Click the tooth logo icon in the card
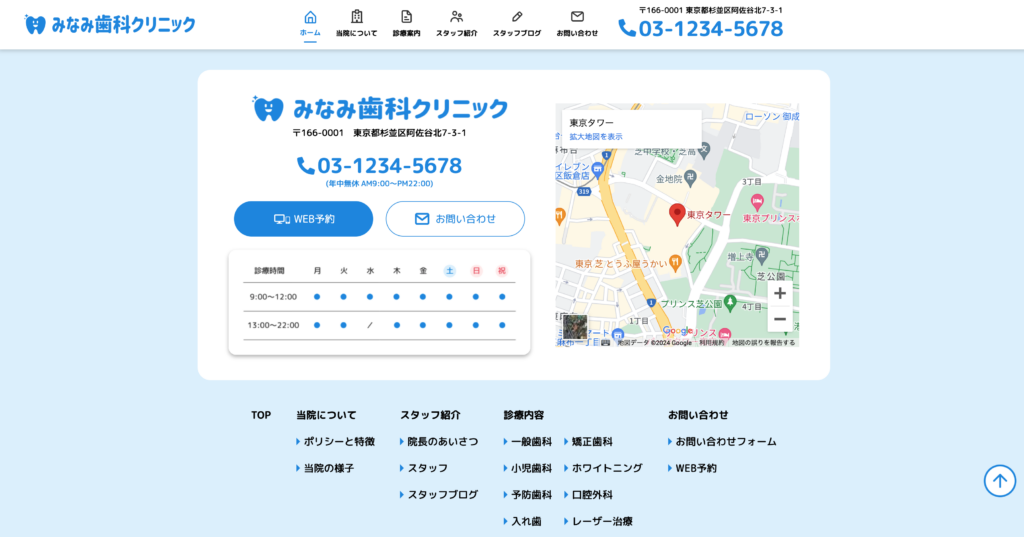The height and width of the screenshot is (537, 1024). tap(268, 108)
